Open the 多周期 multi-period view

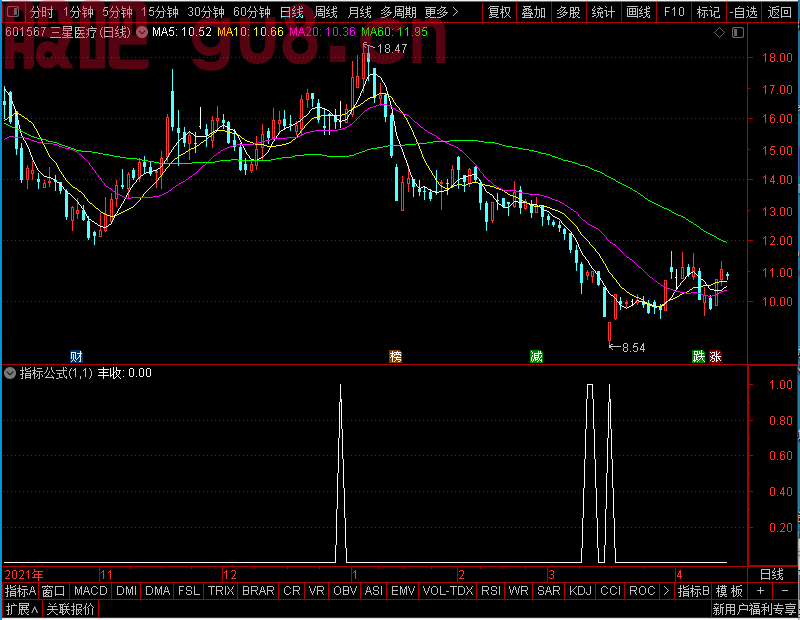click(x=398, y=12)
